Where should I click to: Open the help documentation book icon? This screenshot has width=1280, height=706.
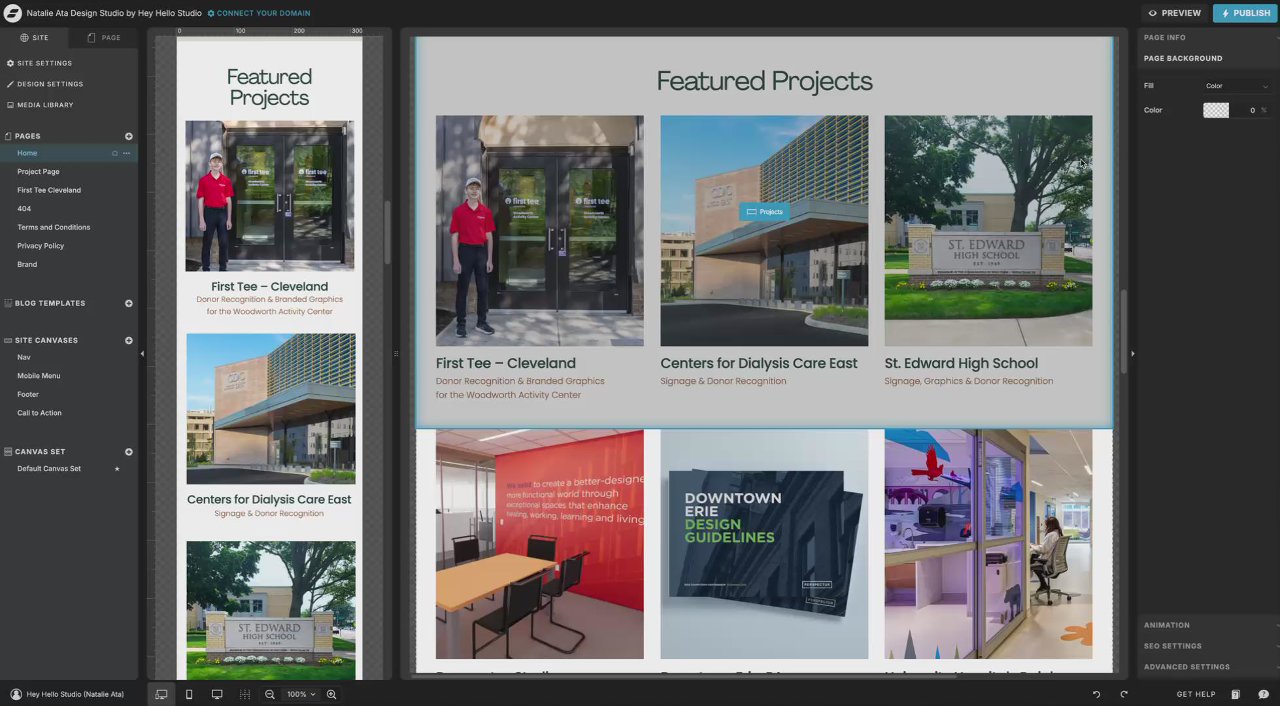pos(1236,694)
